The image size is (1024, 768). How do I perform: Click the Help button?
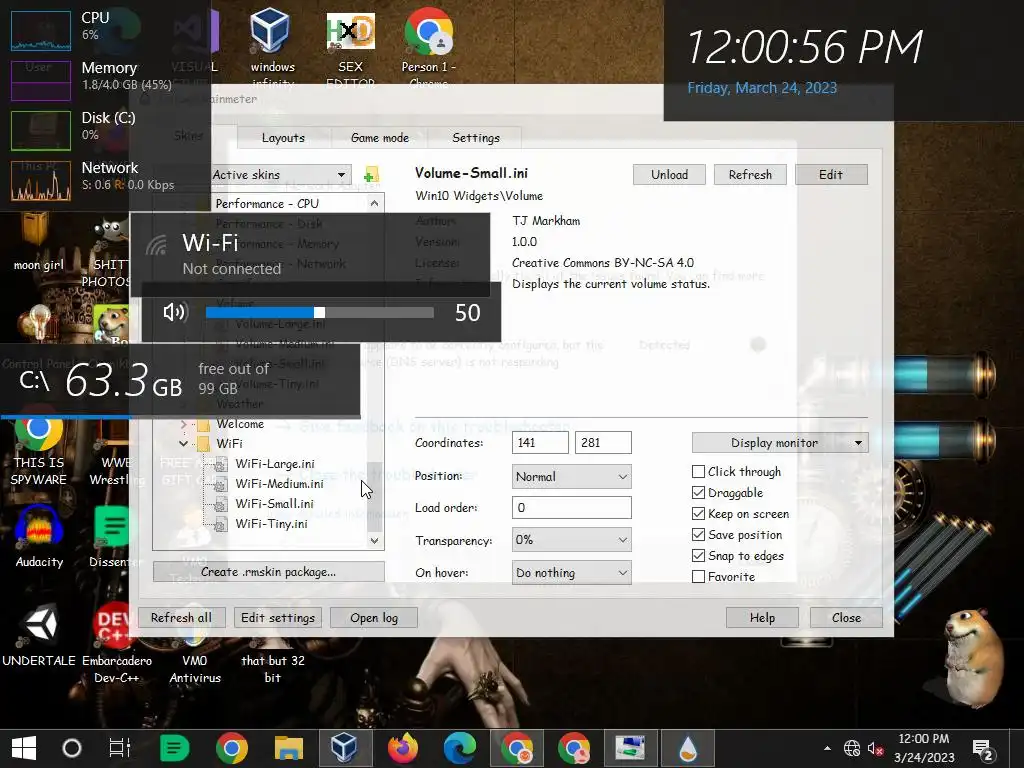(x=762, y=618)
